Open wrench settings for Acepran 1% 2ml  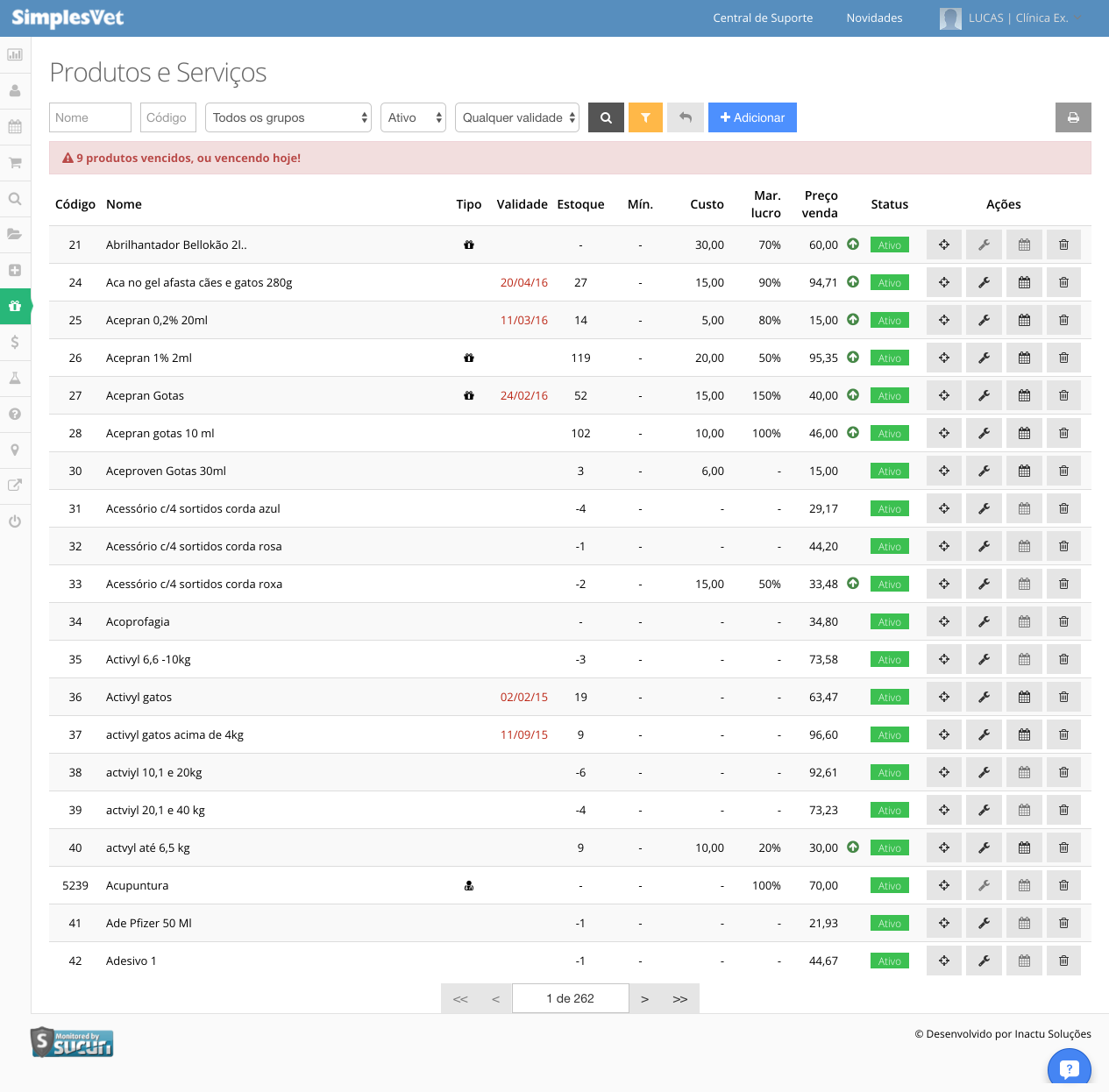coord(984,358)
